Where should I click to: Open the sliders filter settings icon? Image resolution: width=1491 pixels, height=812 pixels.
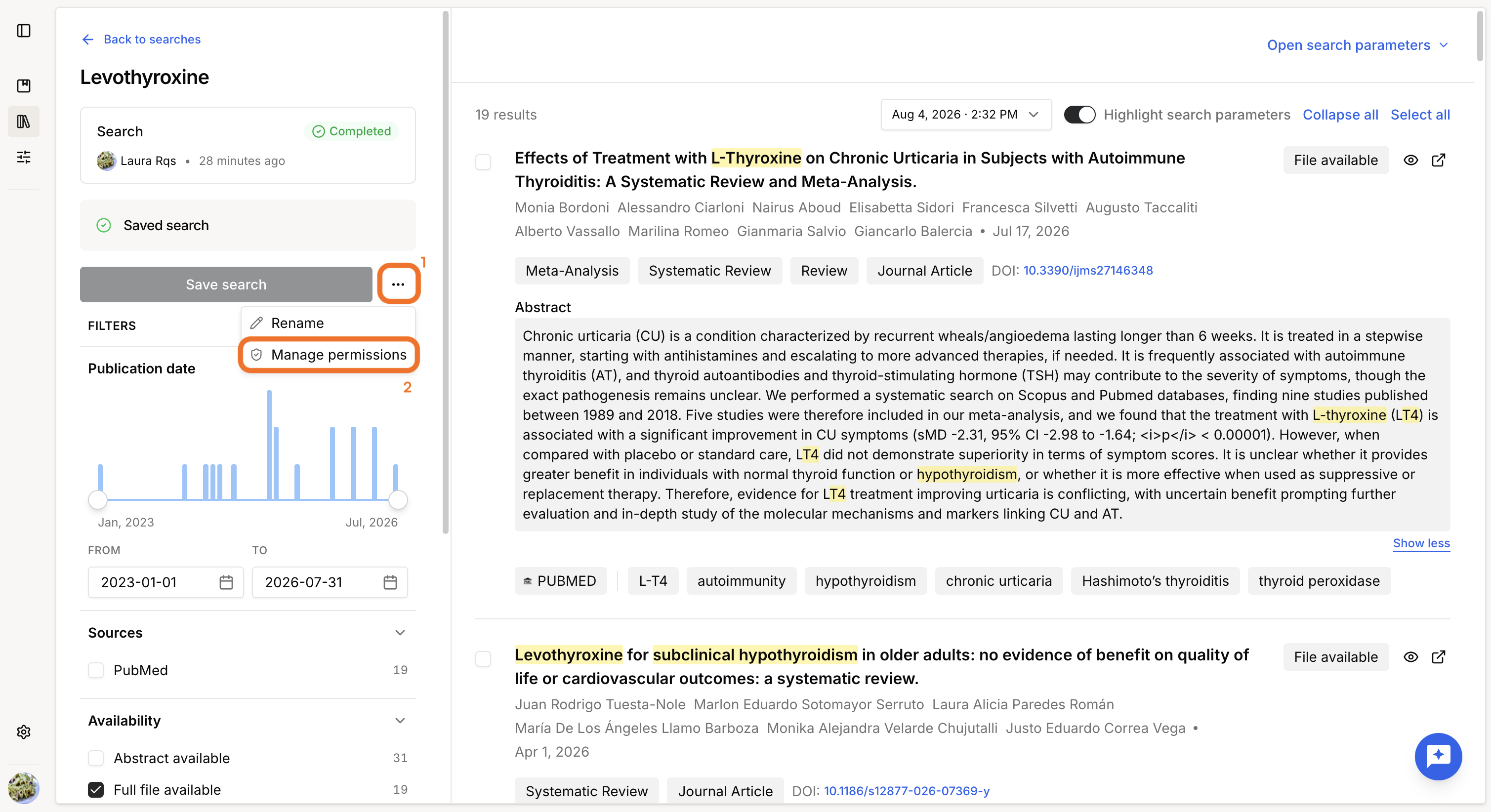(x=24, y=157)
